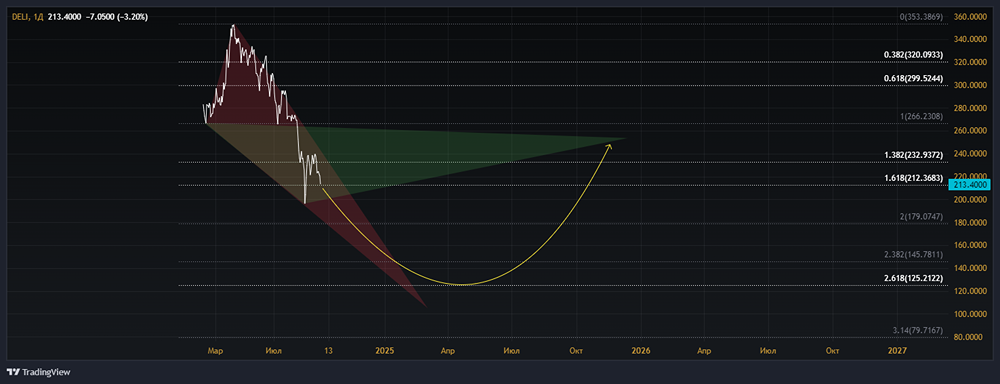Image resolution: width=1000 pixels, height=384 pixels.
Task: Click the 2025 year label on time axis
Action: (385, 350)
